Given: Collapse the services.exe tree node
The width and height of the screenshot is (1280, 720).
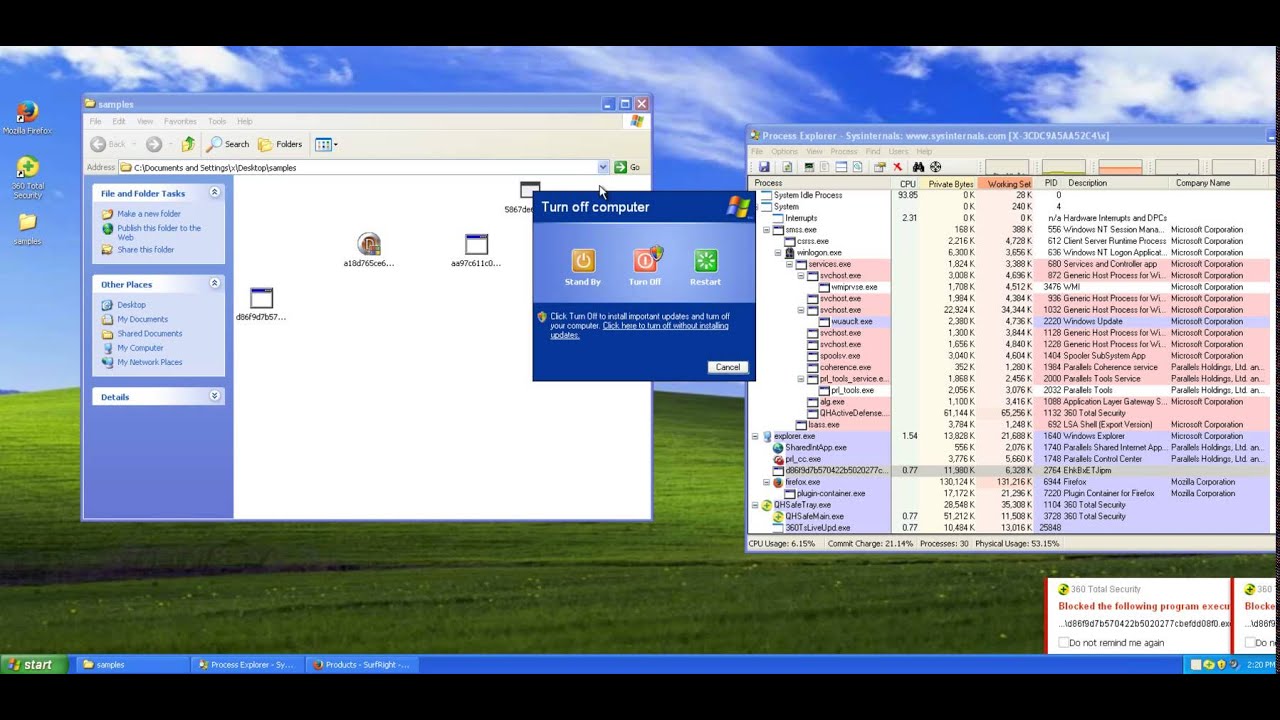Looking at the screenshot, I should click(790, 264).
